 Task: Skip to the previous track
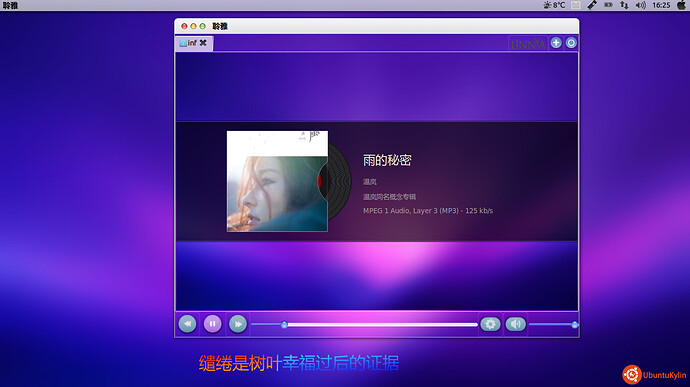[187, 324]
